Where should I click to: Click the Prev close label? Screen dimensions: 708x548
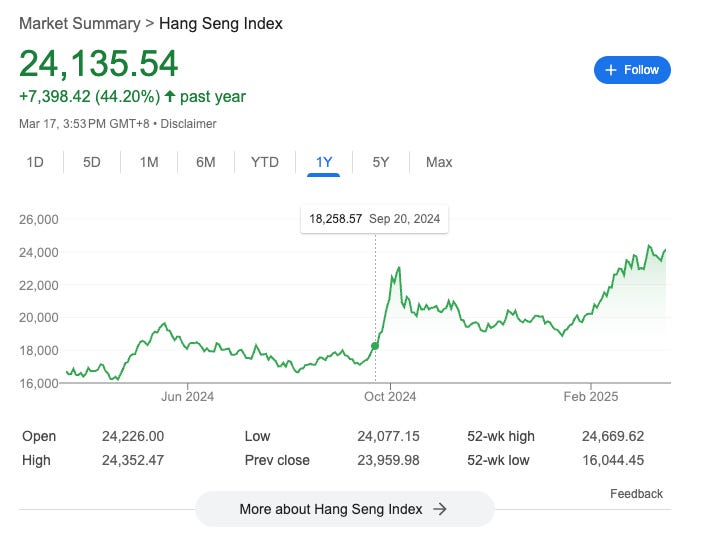point(277,460)
